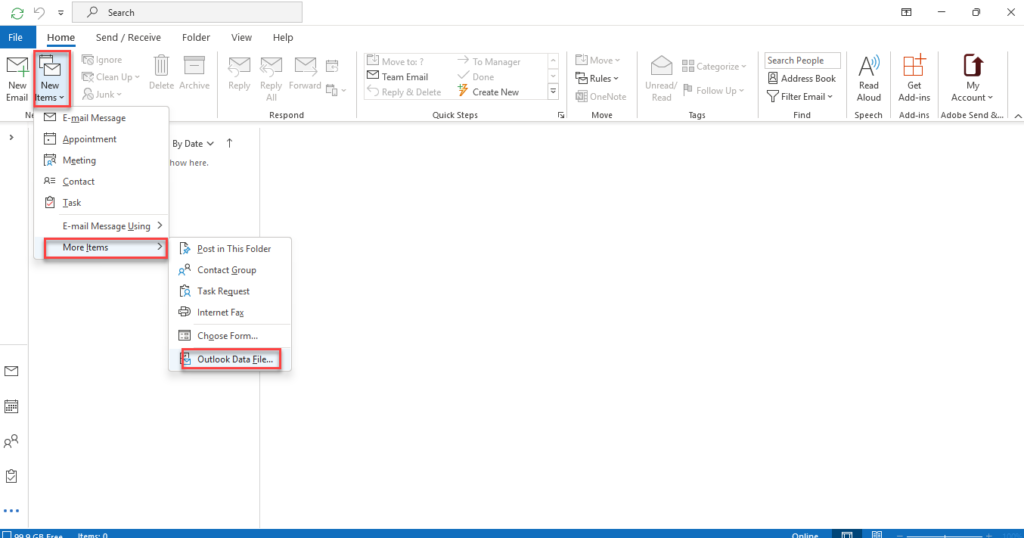Open Get Add-ins
Screen dimensions: 1024x538
(914, 78)
